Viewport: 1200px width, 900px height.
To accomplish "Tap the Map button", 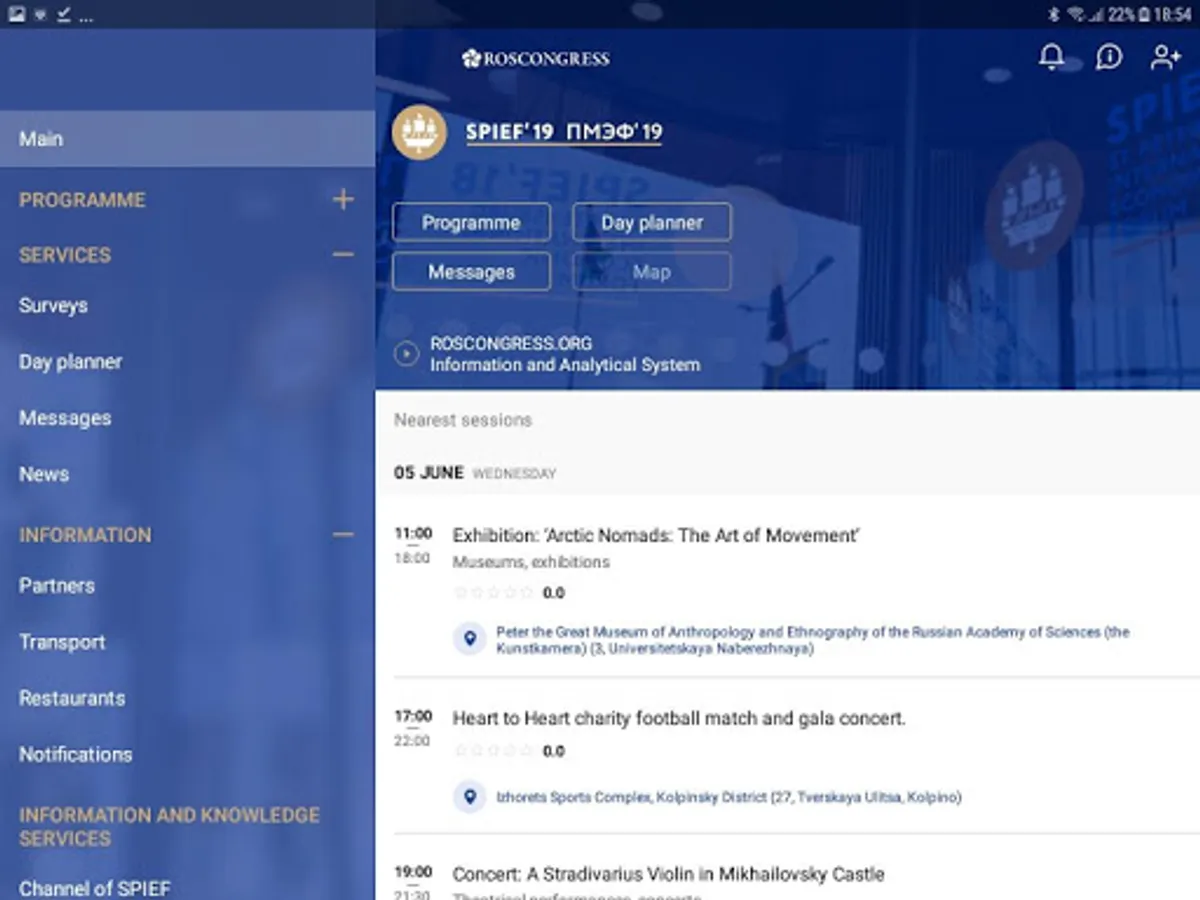I will point(651,272).
